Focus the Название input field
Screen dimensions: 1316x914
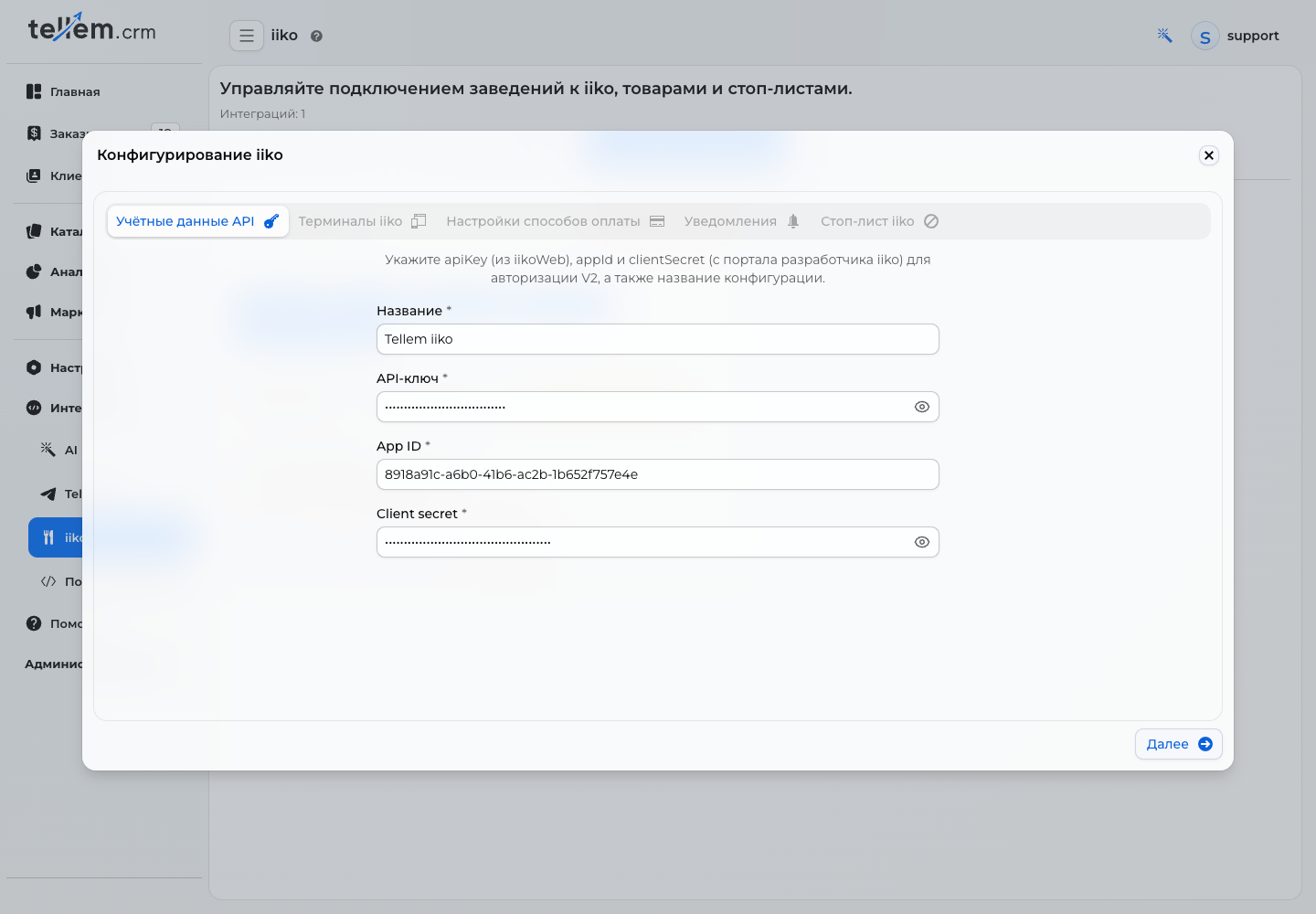click(x=658, y=339)
